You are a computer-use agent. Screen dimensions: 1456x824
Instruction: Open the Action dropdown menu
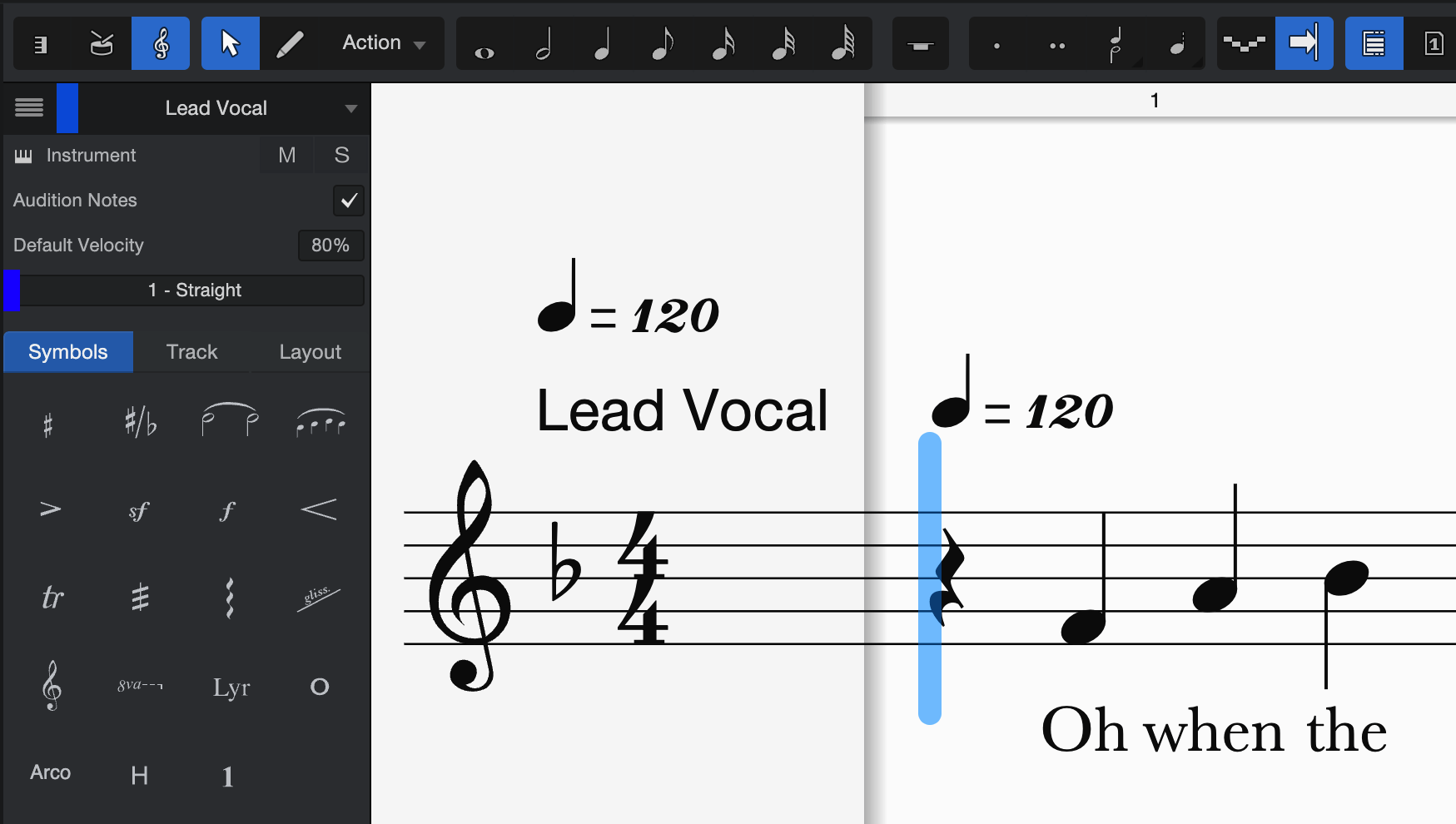click(x=384, y=43)
